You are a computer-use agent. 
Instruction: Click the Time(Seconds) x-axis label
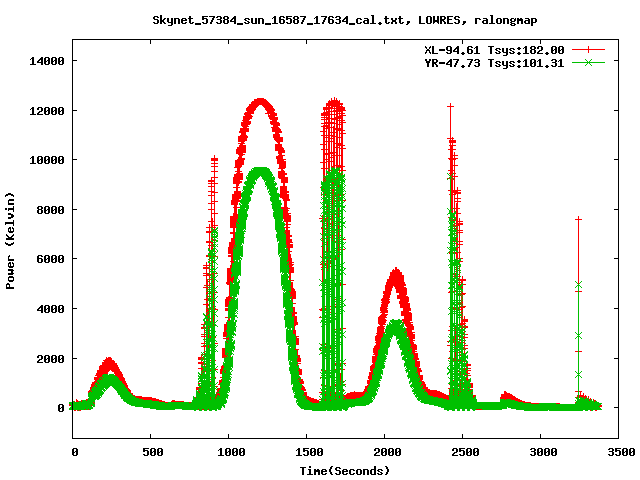(x=345, y=471)
